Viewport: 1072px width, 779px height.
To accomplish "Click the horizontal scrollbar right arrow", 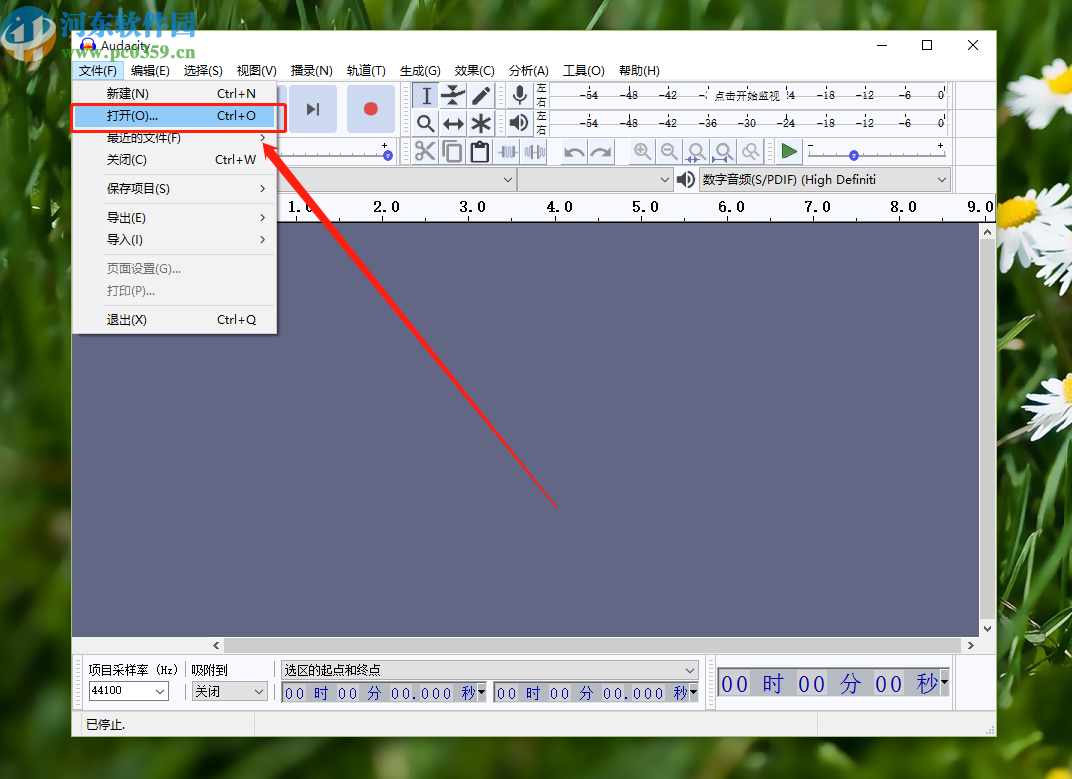I will click(970, 645).
